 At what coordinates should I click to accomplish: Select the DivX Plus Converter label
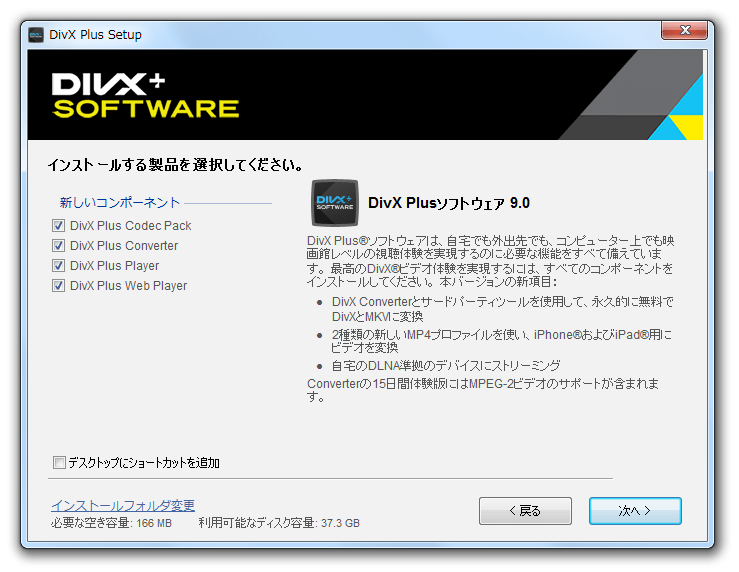pyautogui.click(x=124, y=245)
